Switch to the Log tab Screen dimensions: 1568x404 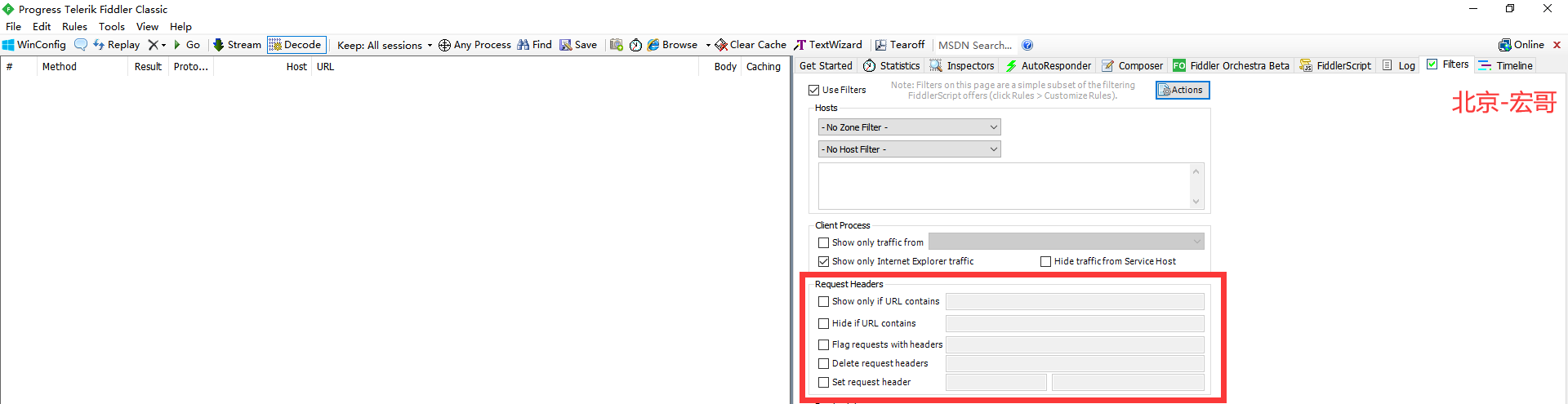pos(1399,65)
